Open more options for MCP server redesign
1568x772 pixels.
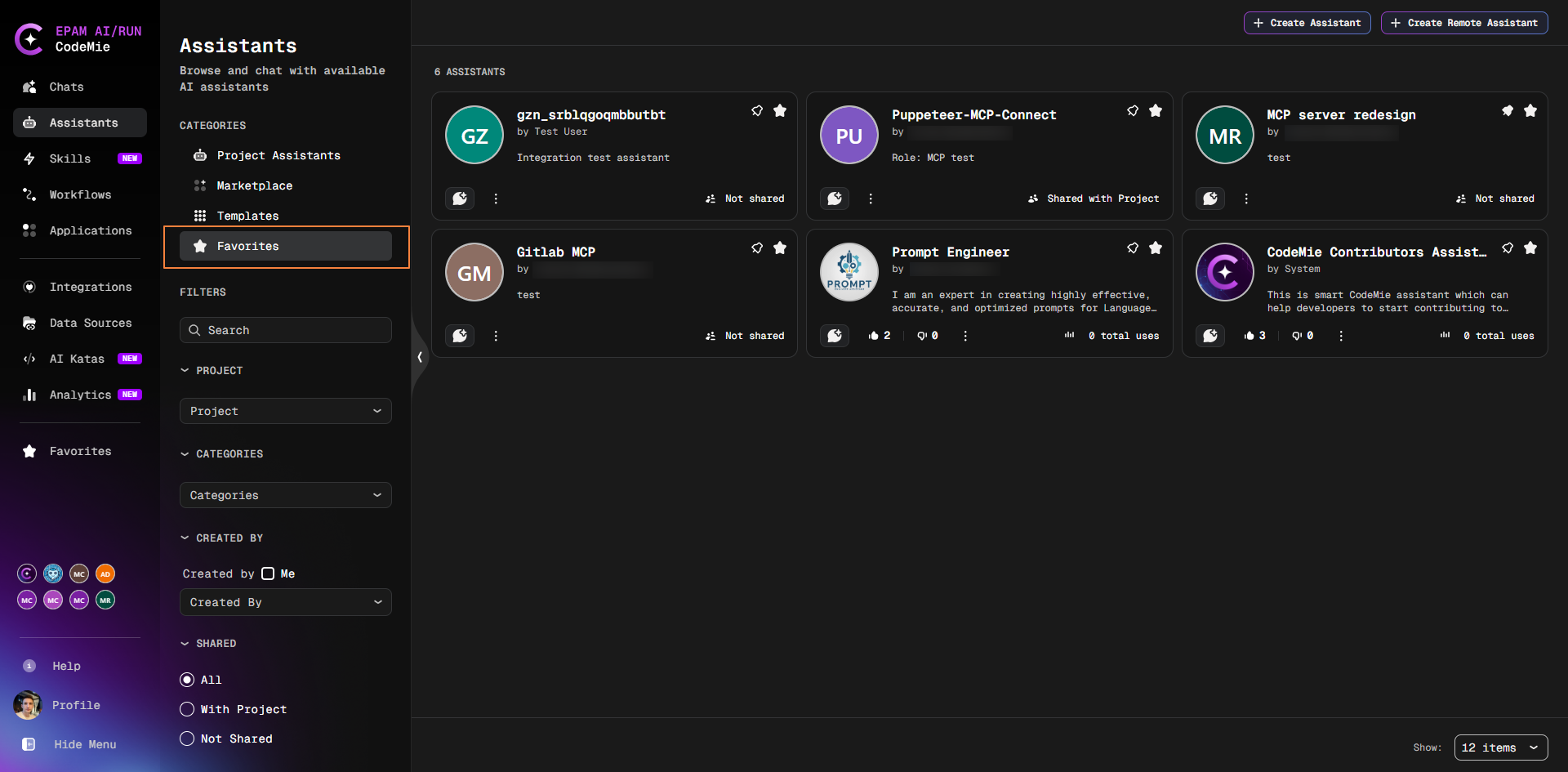pyautogui.click(x=1246, y=199)
